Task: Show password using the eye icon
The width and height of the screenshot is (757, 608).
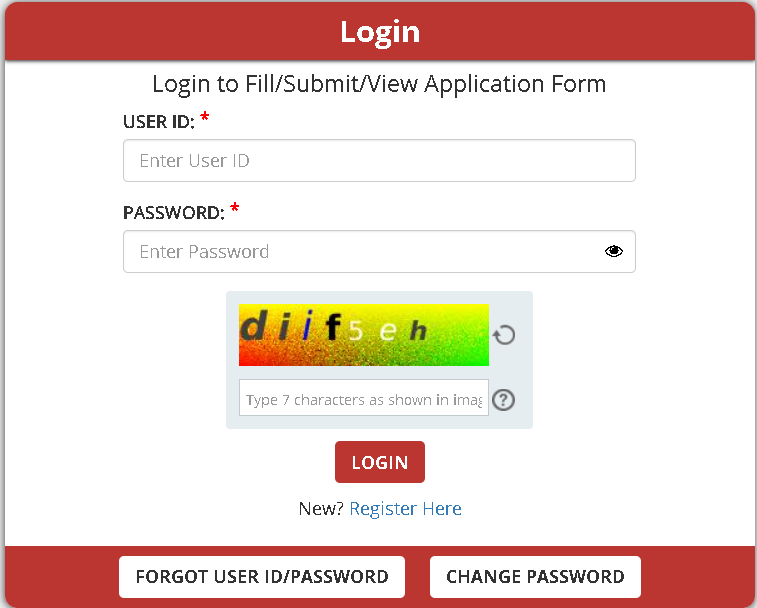Action: click(x=614, y=251)
